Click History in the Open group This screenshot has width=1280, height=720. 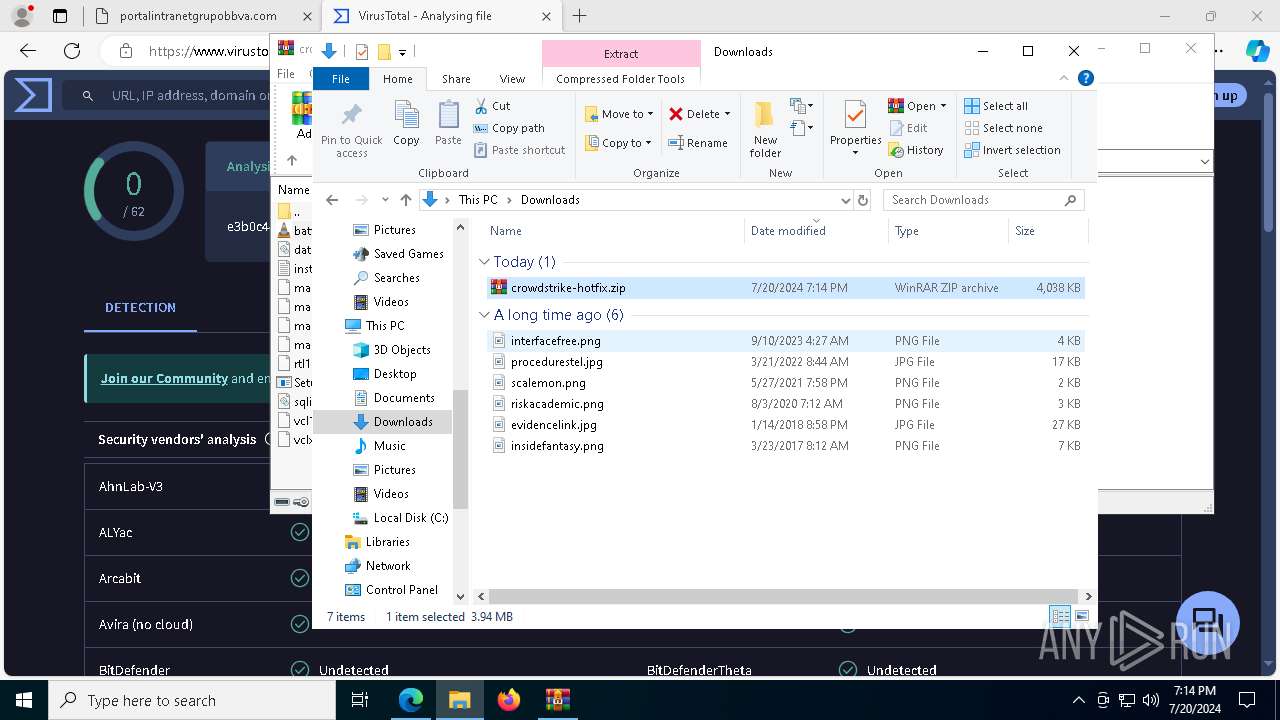[x=915, y=150]
